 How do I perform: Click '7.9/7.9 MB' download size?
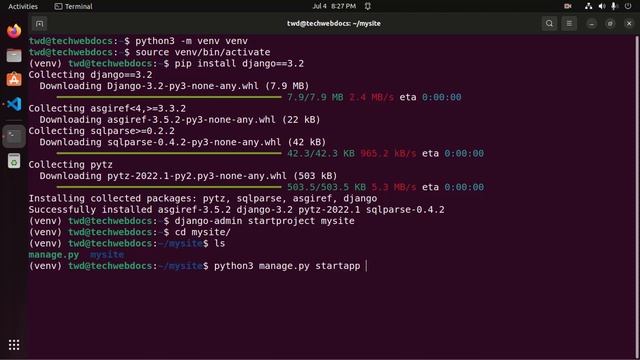pyautogui.click(x=315, y=97)
